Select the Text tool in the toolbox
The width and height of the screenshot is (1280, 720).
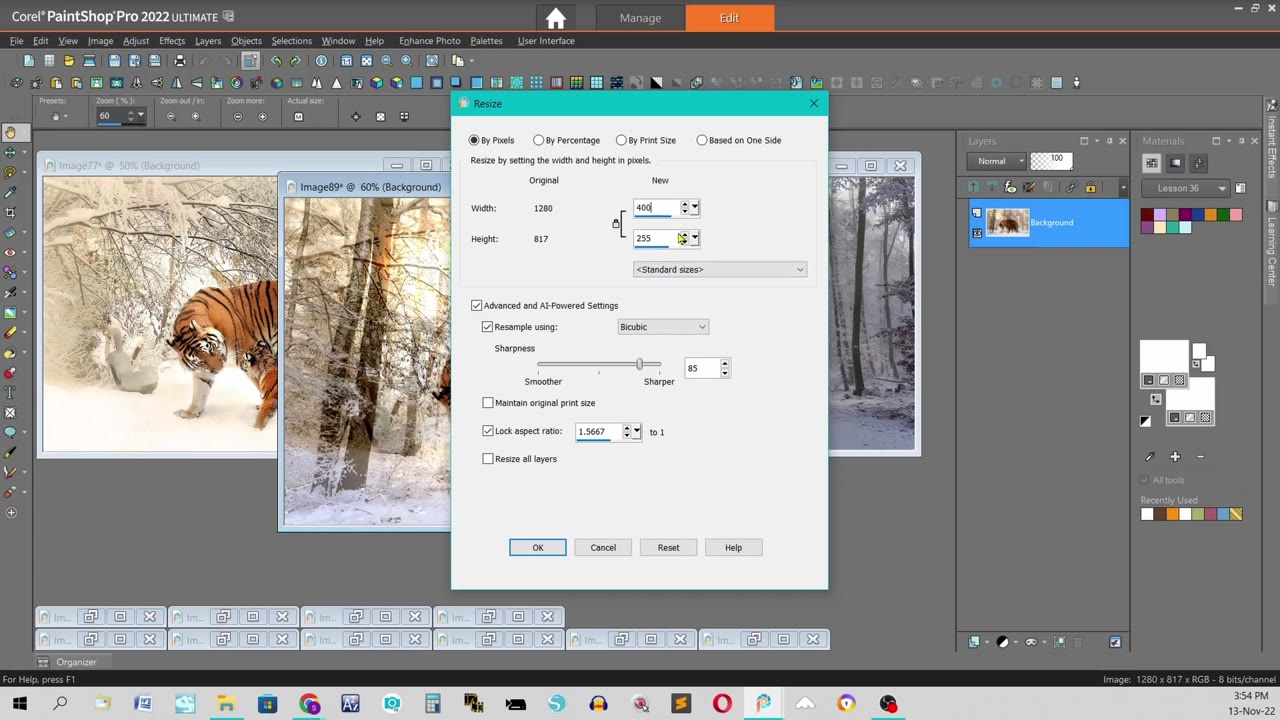tap(10, 392)
